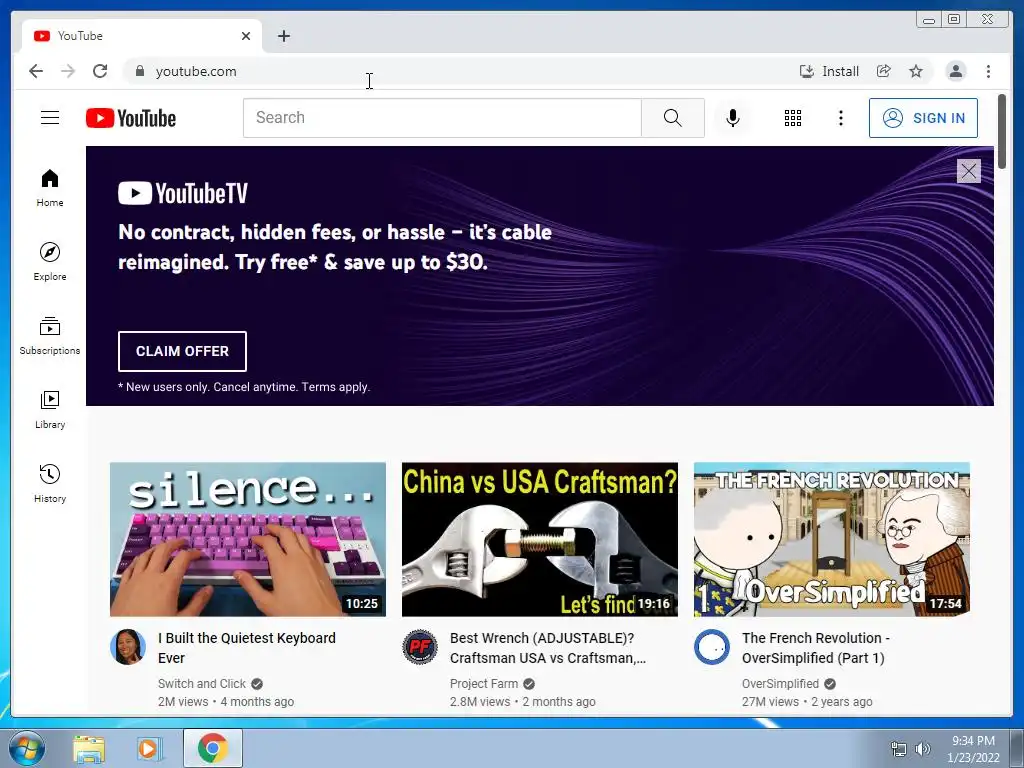Open Explore in sidebar
The width and height of the screenshot is (1024, 768).
pyautogui.click(x=50, y=262)
